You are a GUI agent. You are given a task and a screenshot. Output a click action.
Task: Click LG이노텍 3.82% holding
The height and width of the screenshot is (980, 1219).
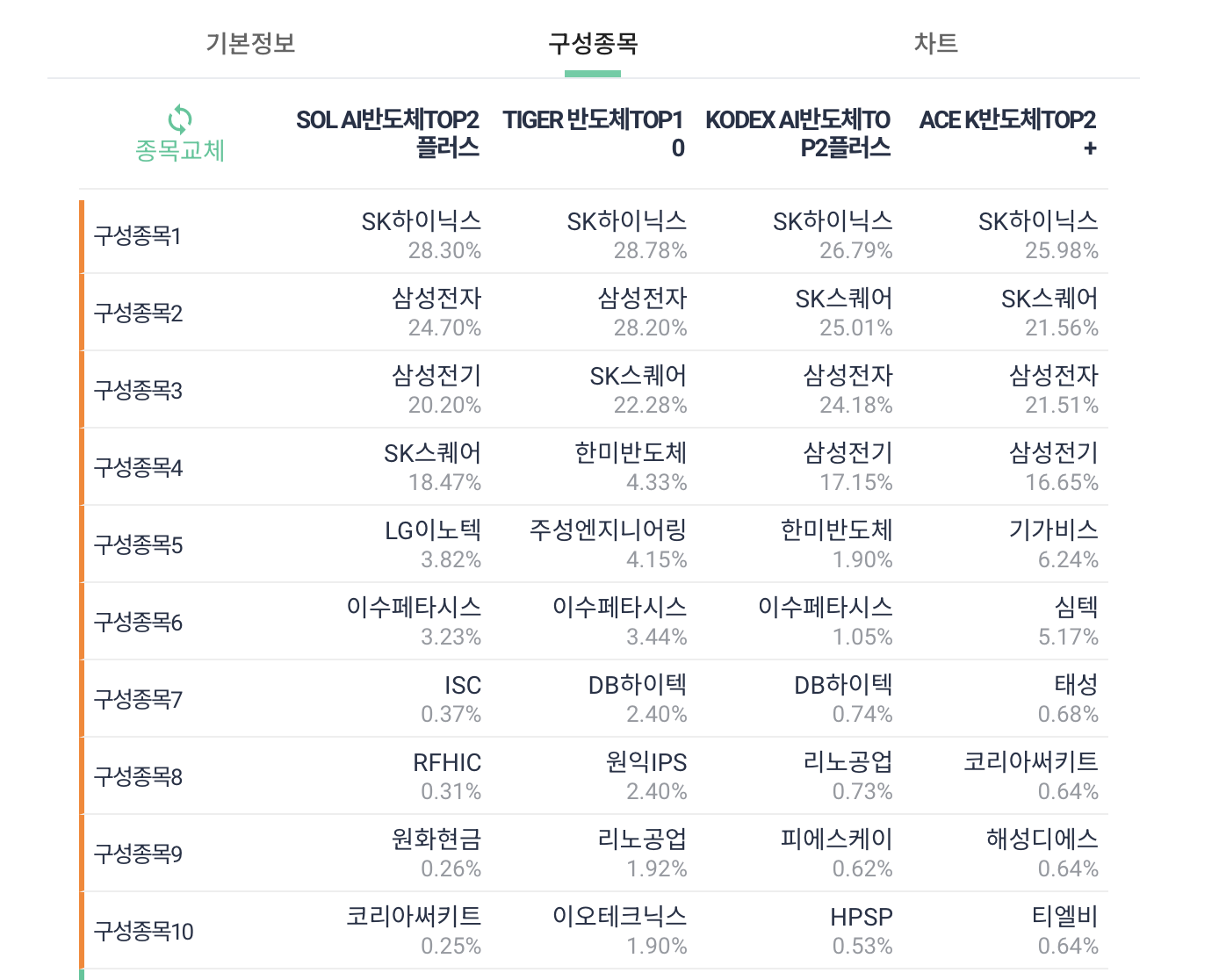point(433,544)
